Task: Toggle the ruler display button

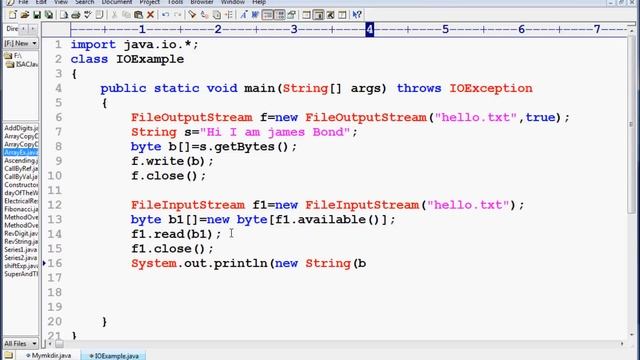Action: 268,15
